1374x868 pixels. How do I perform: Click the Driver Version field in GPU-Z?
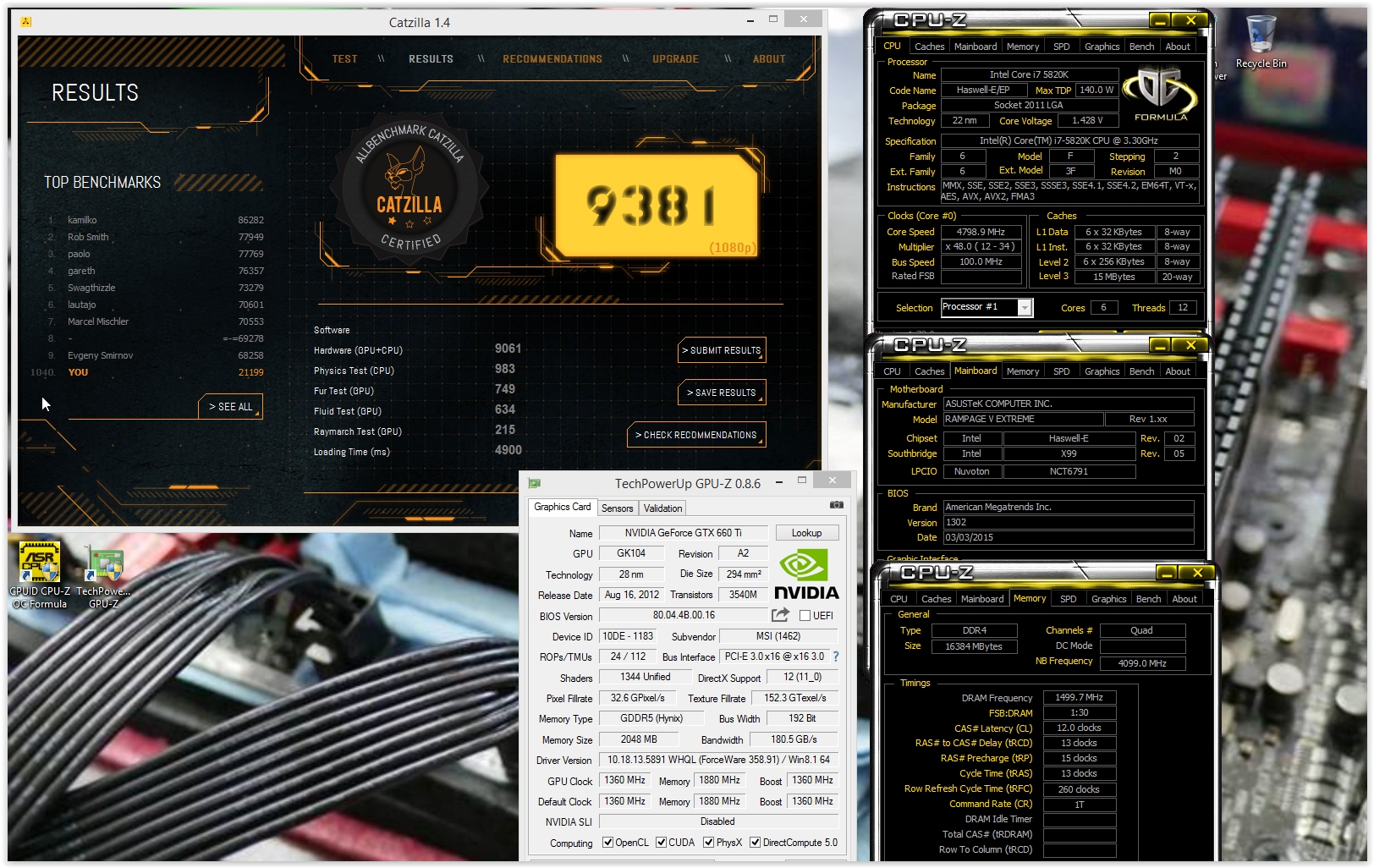coord(718,760)
